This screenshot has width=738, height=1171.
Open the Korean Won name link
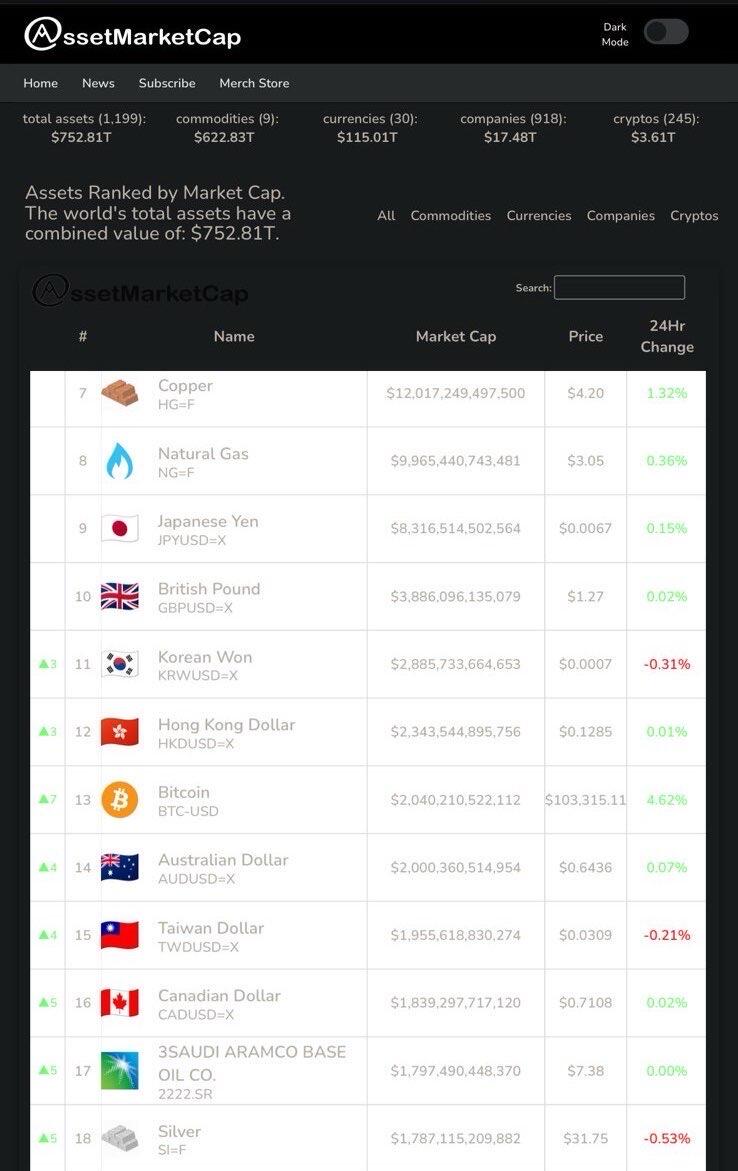(205, 657)
